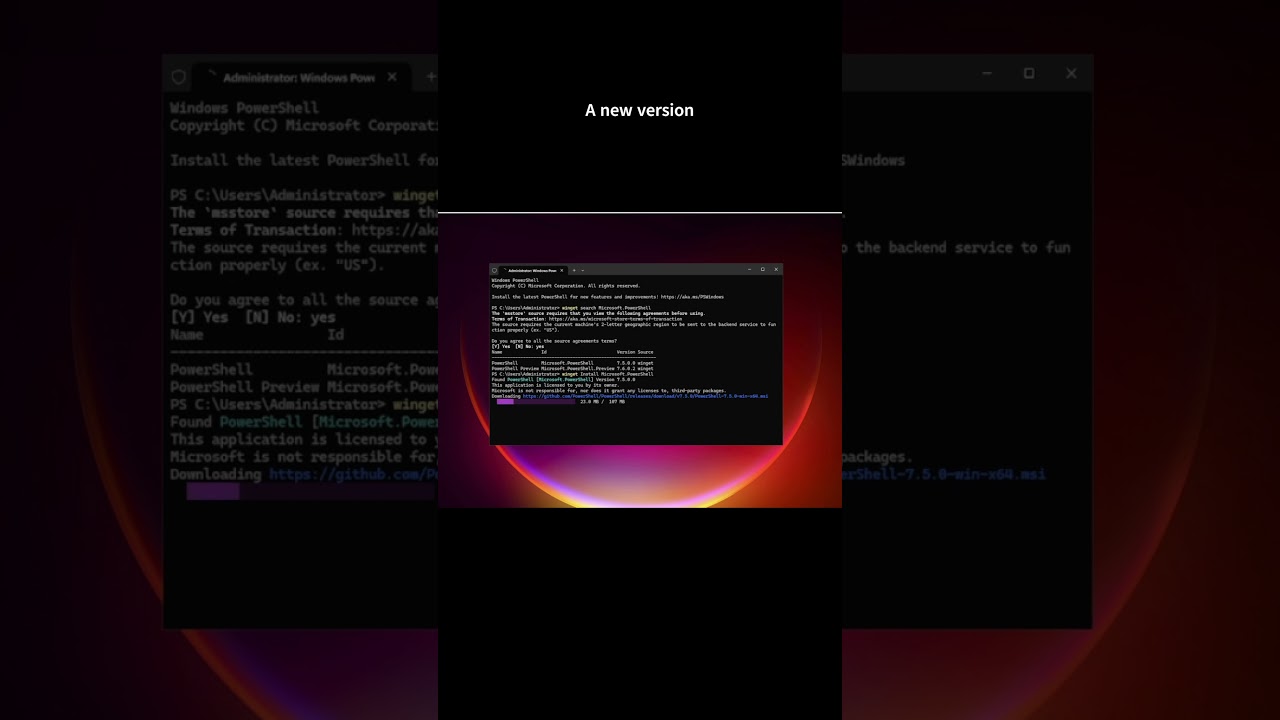
Task: Click 'Copyright (C) Microsoft Corporation' line in small terminal
Action: tap(566, 286)
